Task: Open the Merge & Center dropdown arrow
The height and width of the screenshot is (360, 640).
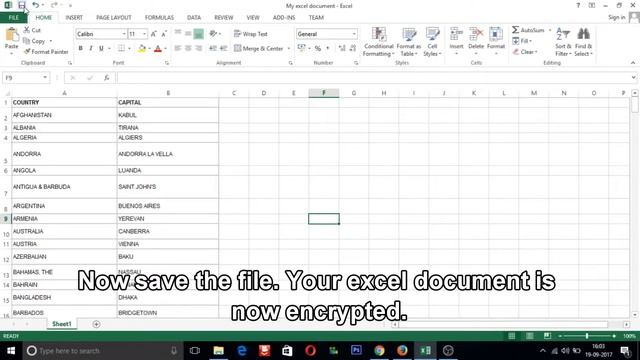Action: pos(289,49)
